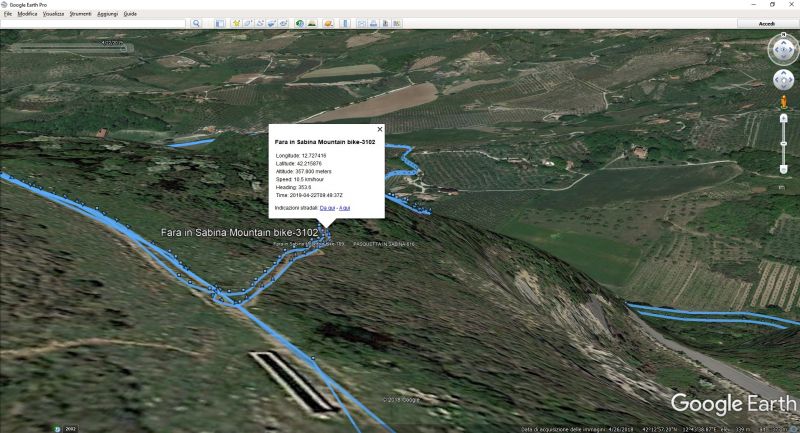Click the map label 'Fara in Sabina Mountain bike-3102'
This screenshot has width=800, height=433.
click(239, 233)
